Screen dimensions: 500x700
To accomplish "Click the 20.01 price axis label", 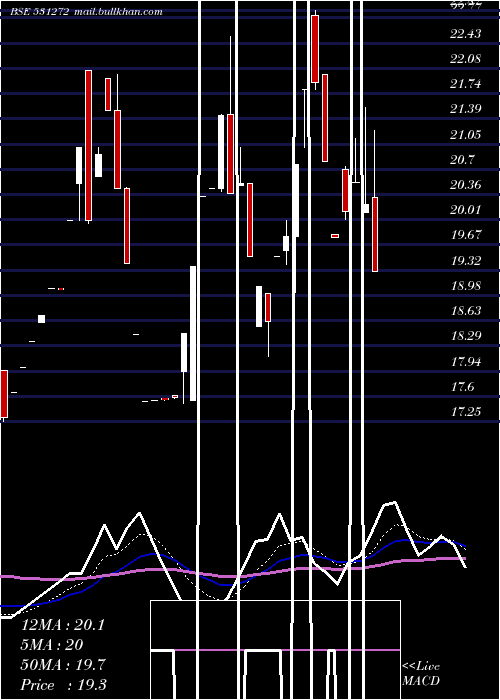I will 466,209.
